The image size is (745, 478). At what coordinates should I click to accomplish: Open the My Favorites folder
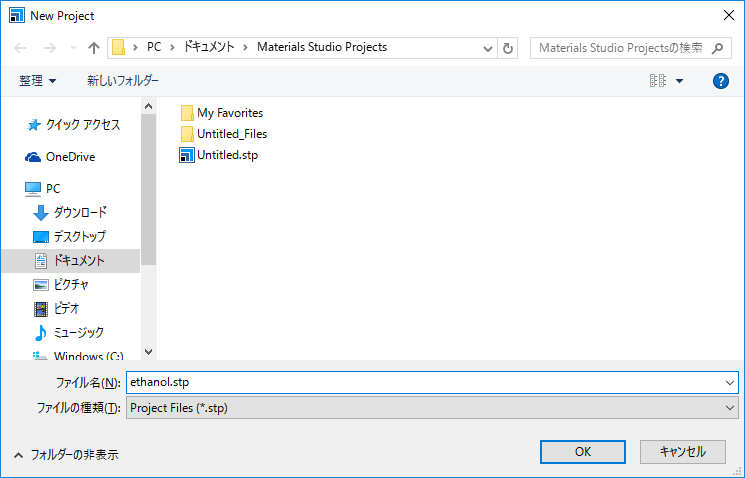click(x=229, y=113)
